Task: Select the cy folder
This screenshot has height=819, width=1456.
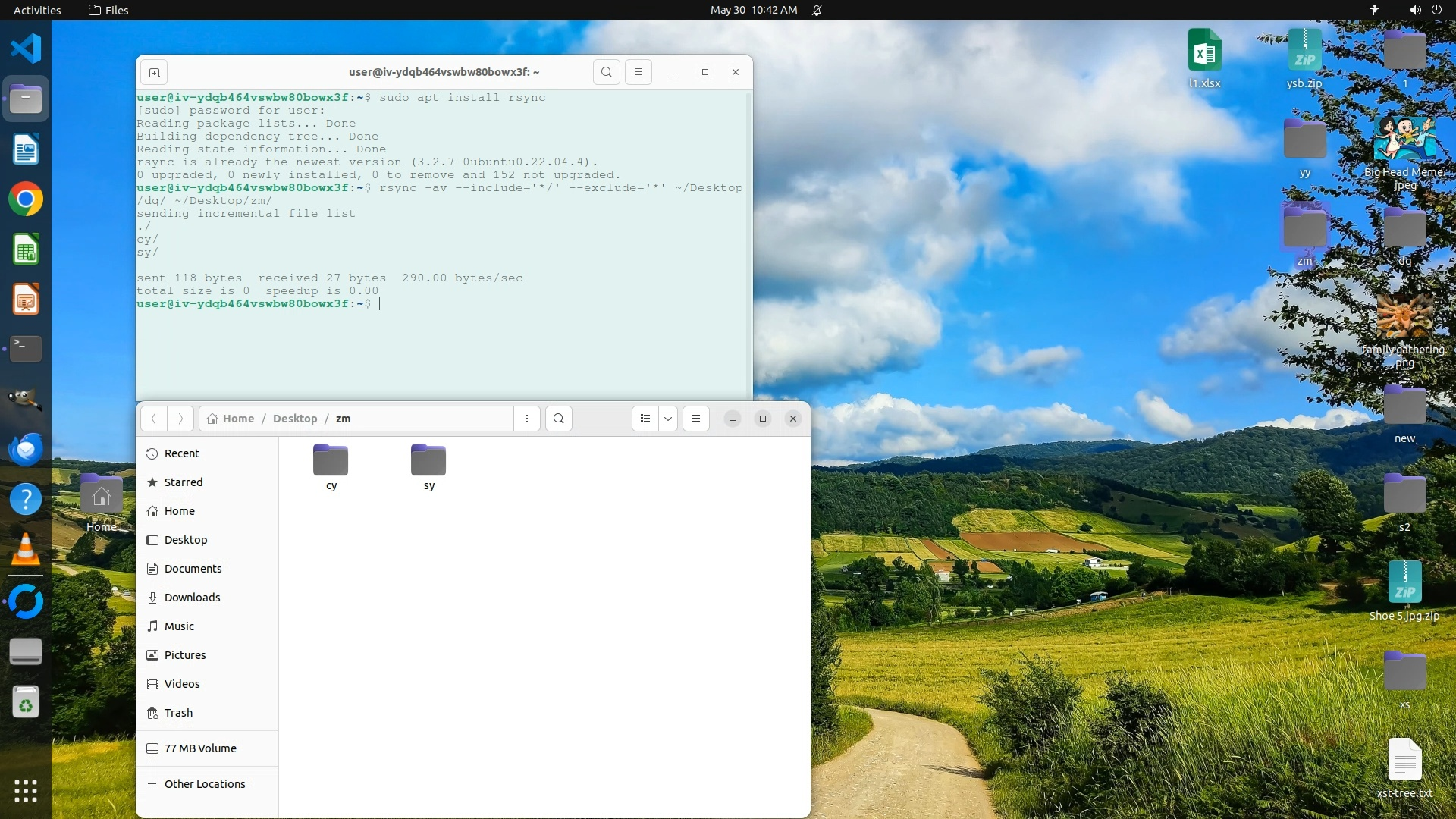Action: coord(331,461)
